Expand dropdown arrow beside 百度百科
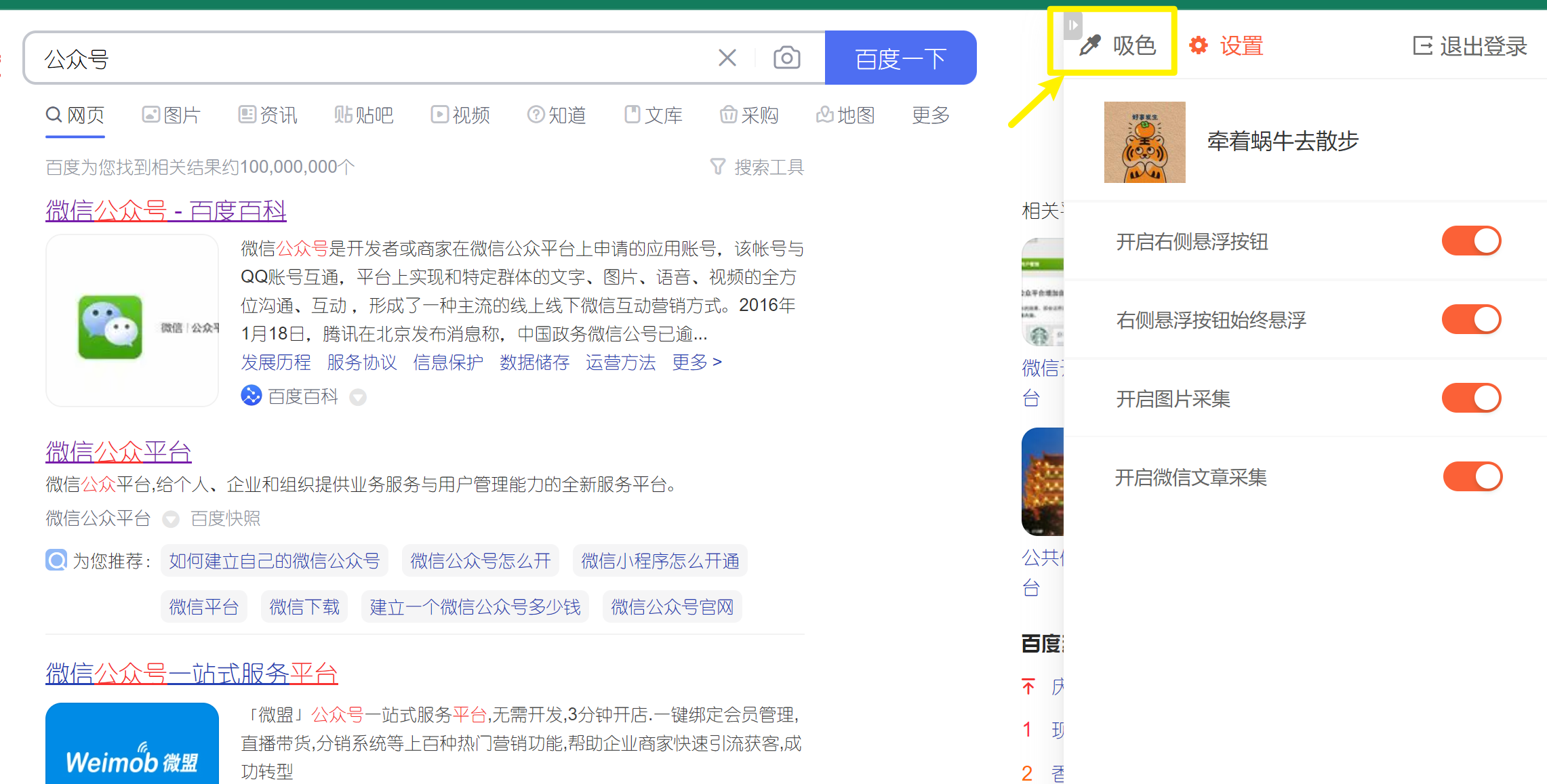Image resolution: width=1547 pixels, height=784 pixels. (358, 397)
